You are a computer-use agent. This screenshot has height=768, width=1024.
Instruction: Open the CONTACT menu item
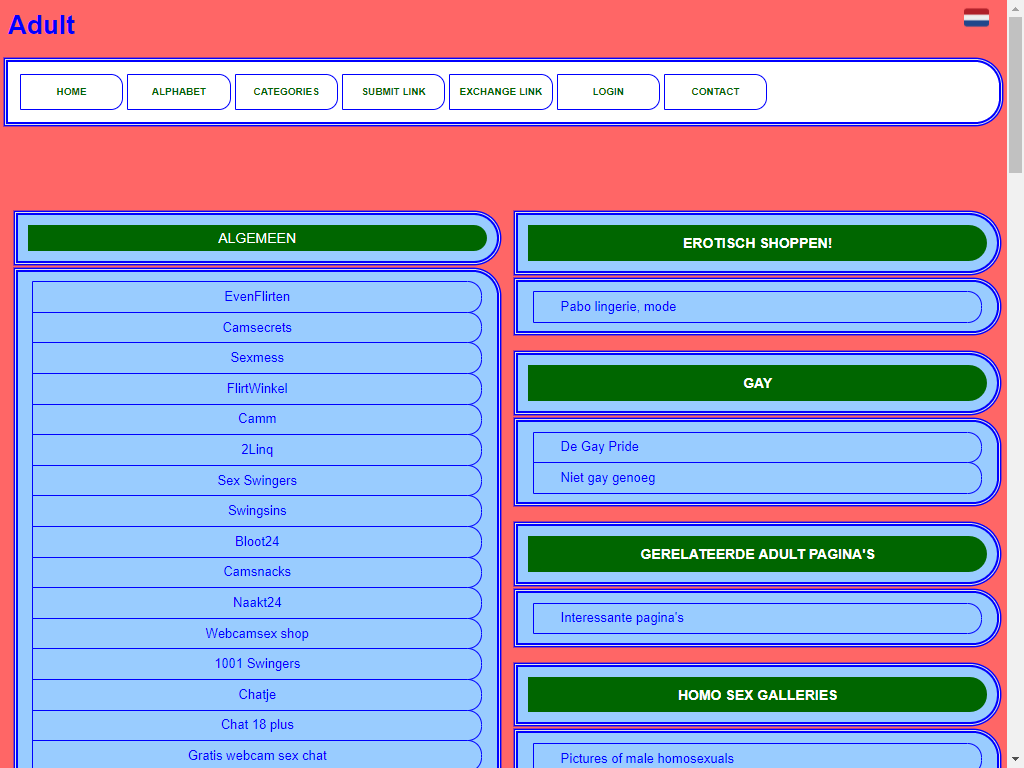click(x=715, y=91)
